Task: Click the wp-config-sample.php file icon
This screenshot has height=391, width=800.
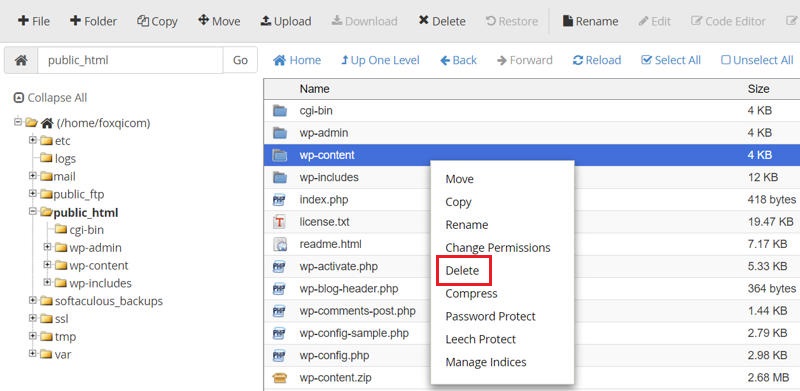Action: coord(280,334)
